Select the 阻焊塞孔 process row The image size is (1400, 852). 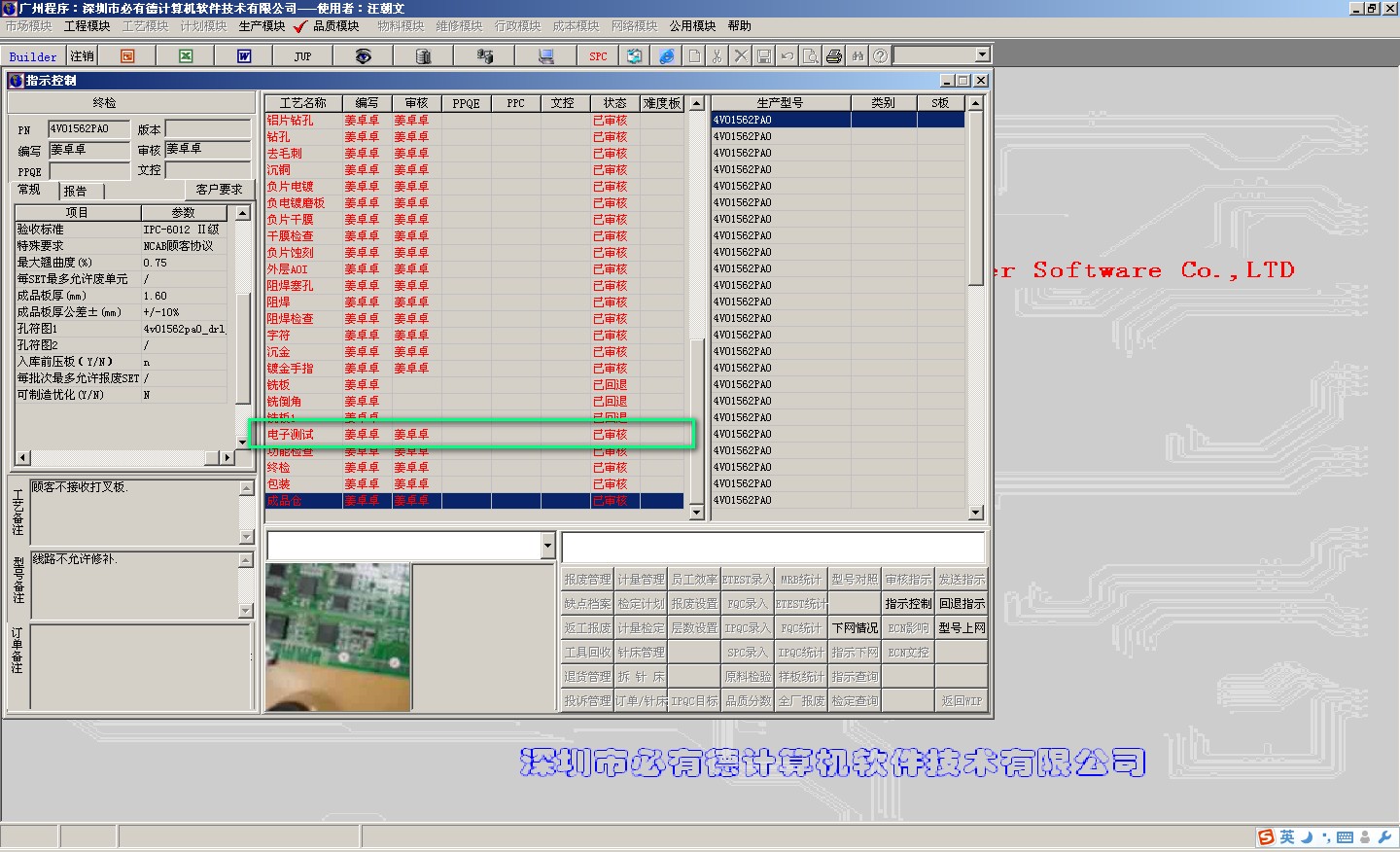pos(474,286)
